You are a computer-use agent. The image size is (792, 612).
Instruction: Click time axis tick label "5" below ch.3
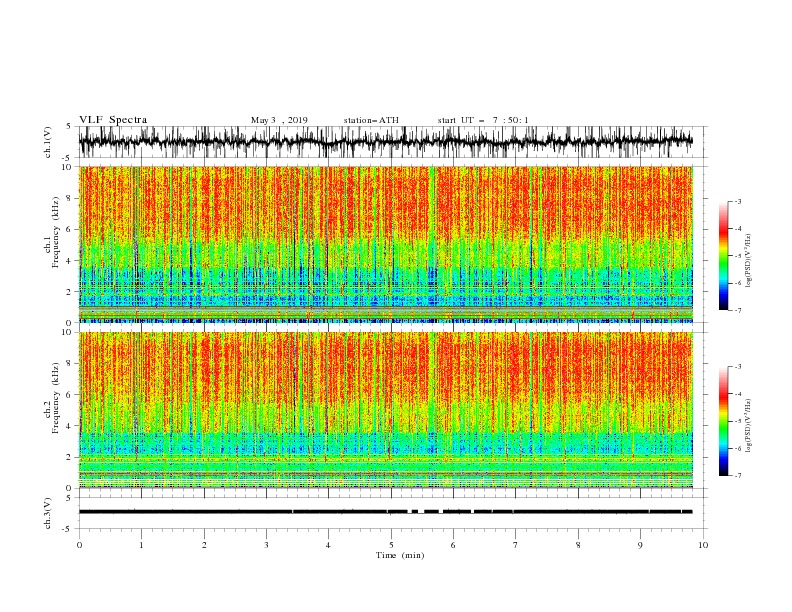391,545
